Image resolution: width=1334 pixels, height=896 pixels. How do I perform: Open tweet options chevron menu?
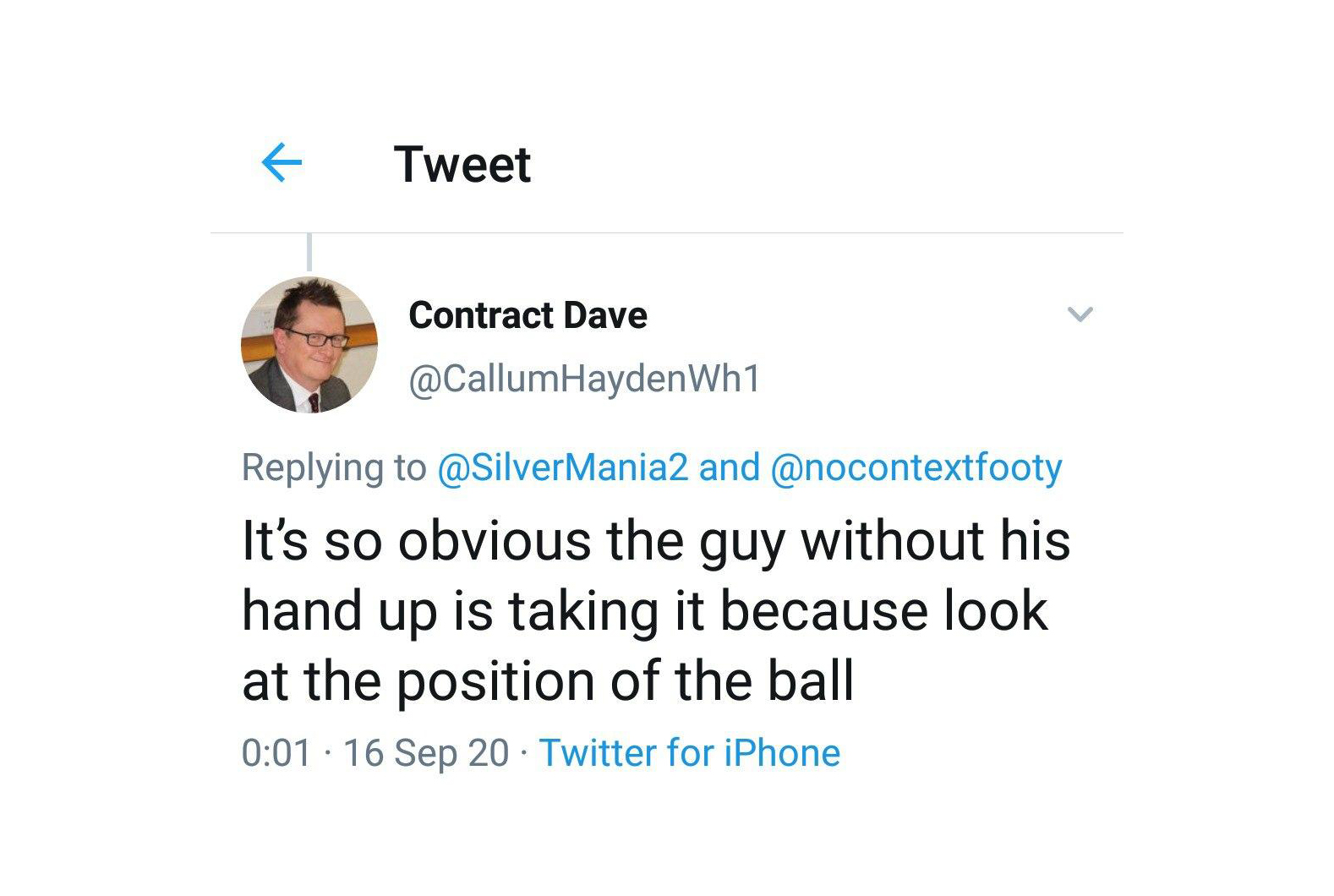coord(1080,314)
